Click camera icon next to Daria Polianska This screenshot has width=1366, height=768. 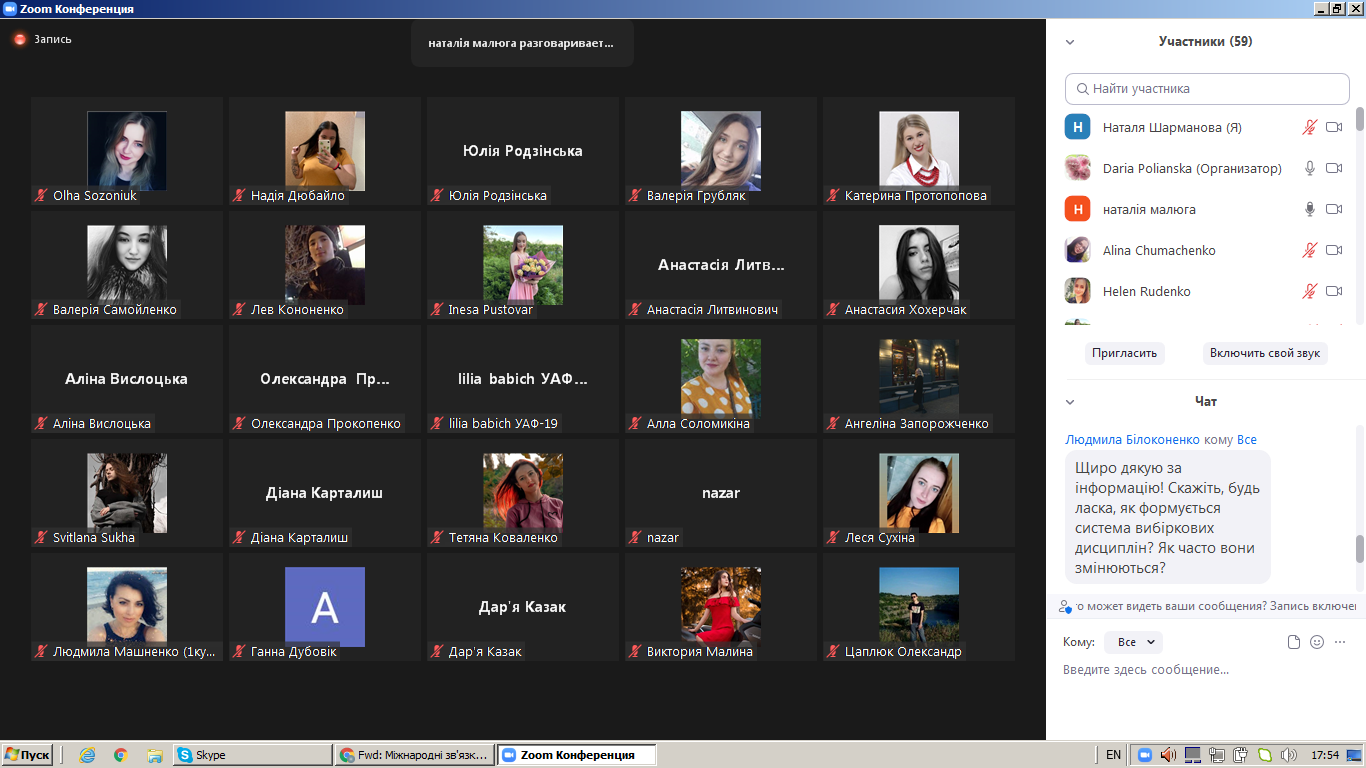(1333, 168)
